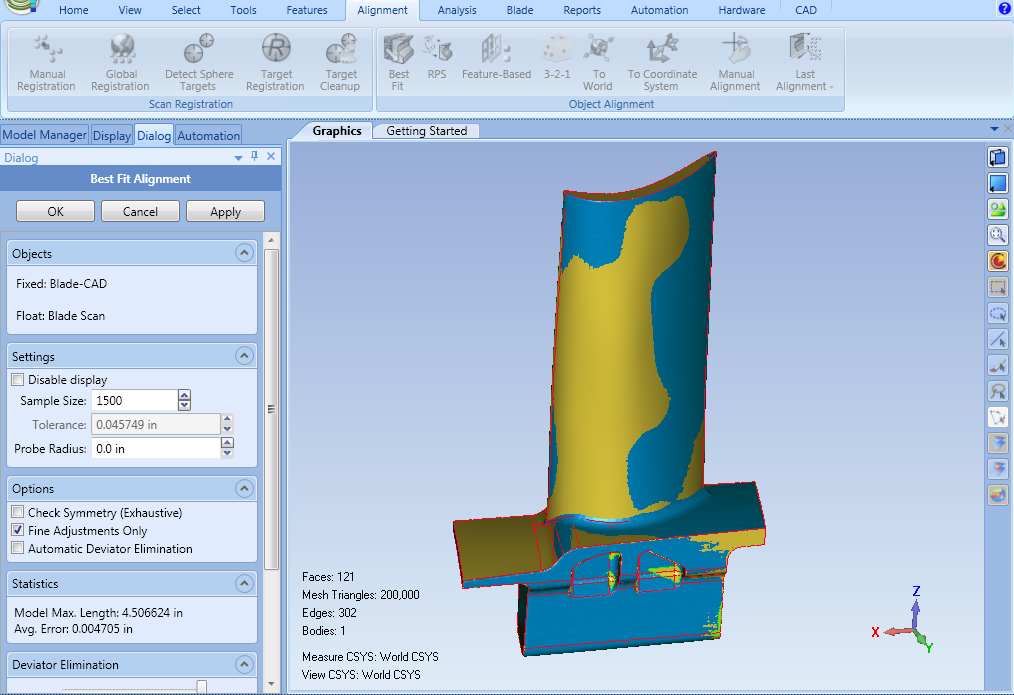Uncheck Fine Adjustments Only
This screenshot has height=695, width=1014.
pyautogui.click(x=17, y=530)
